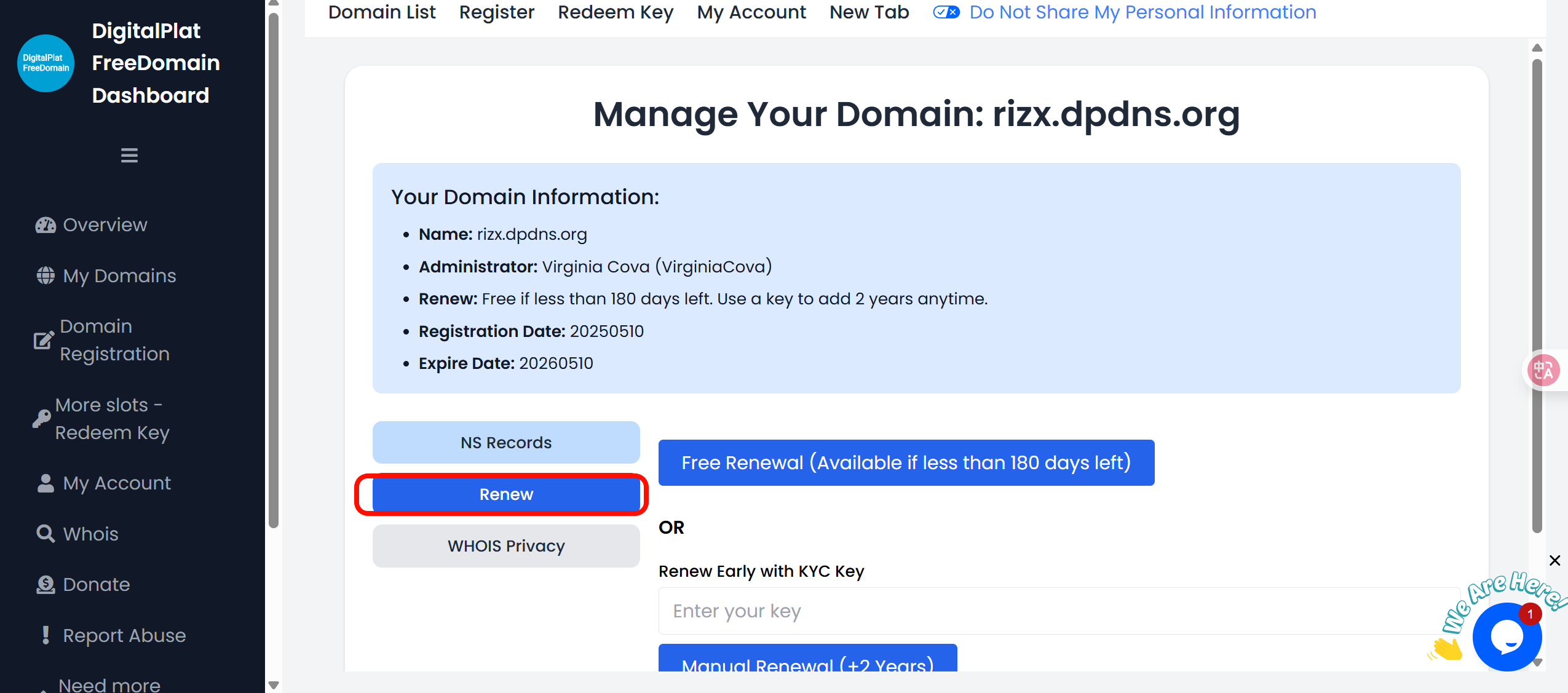Click scroll-up arrow of main panel
This screenshot has width=1568, height=693.
pos(1537,48)
